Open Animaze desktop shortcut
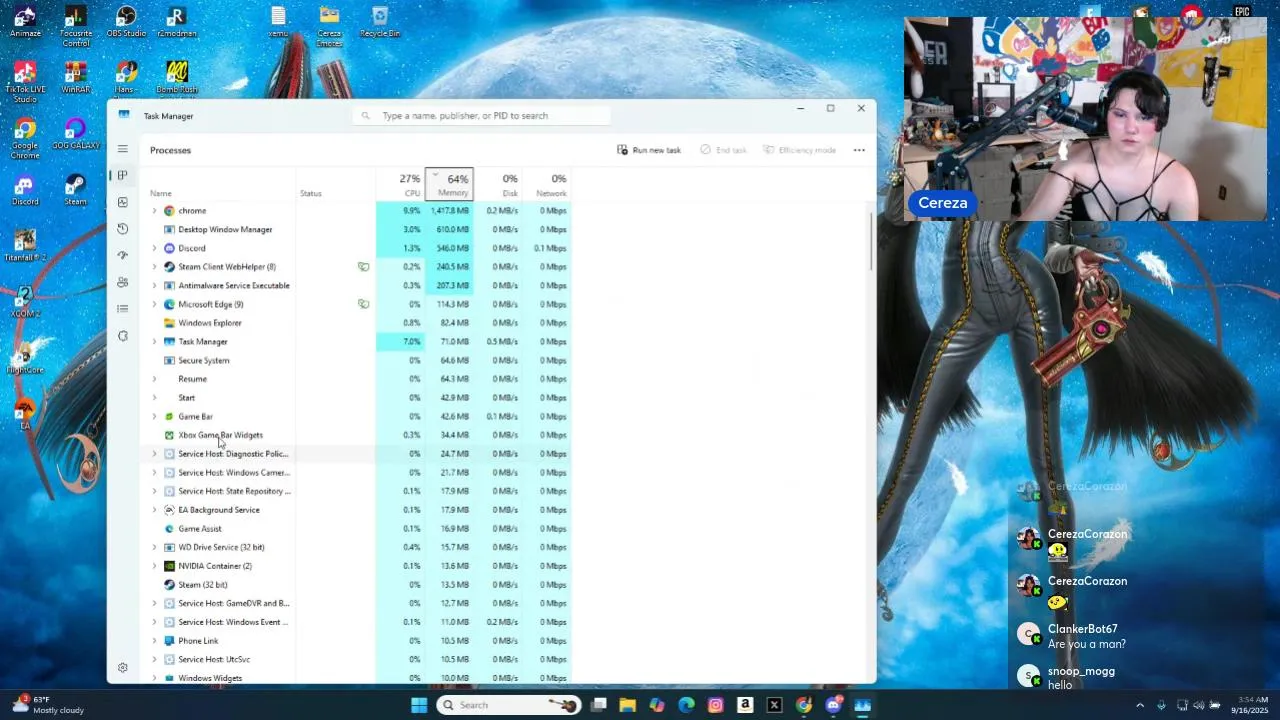The image size is (1280, 720). tap(25, 22)
